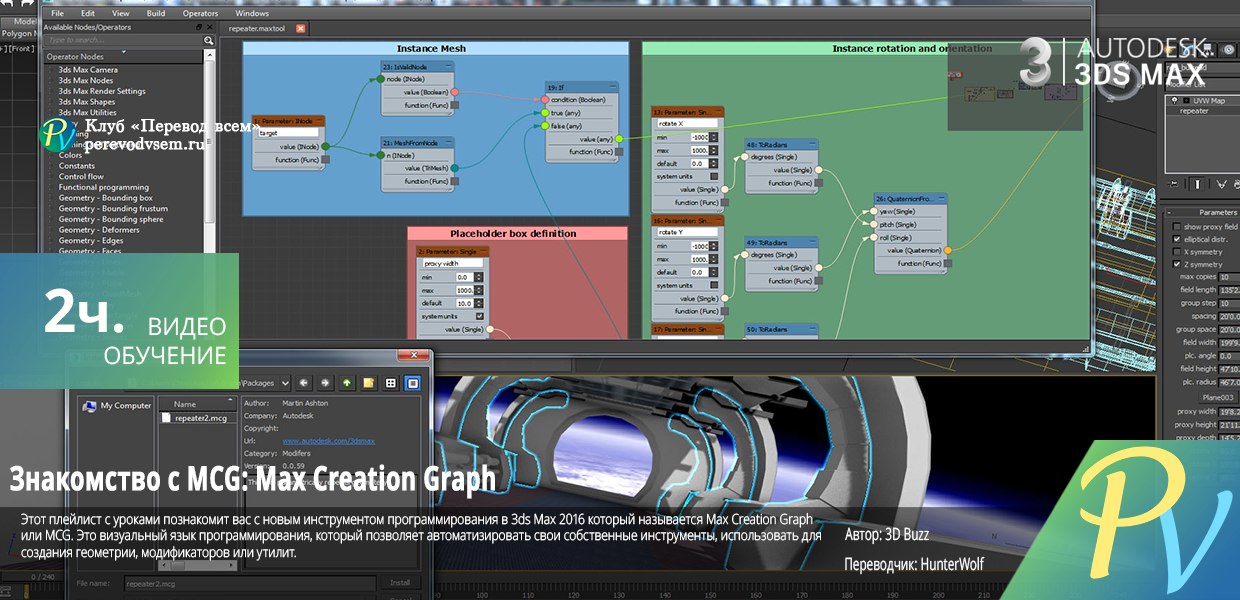Click the Parameter: INode value (INode) output connector
Screen dimensions: 1240x600
[325, 146]
